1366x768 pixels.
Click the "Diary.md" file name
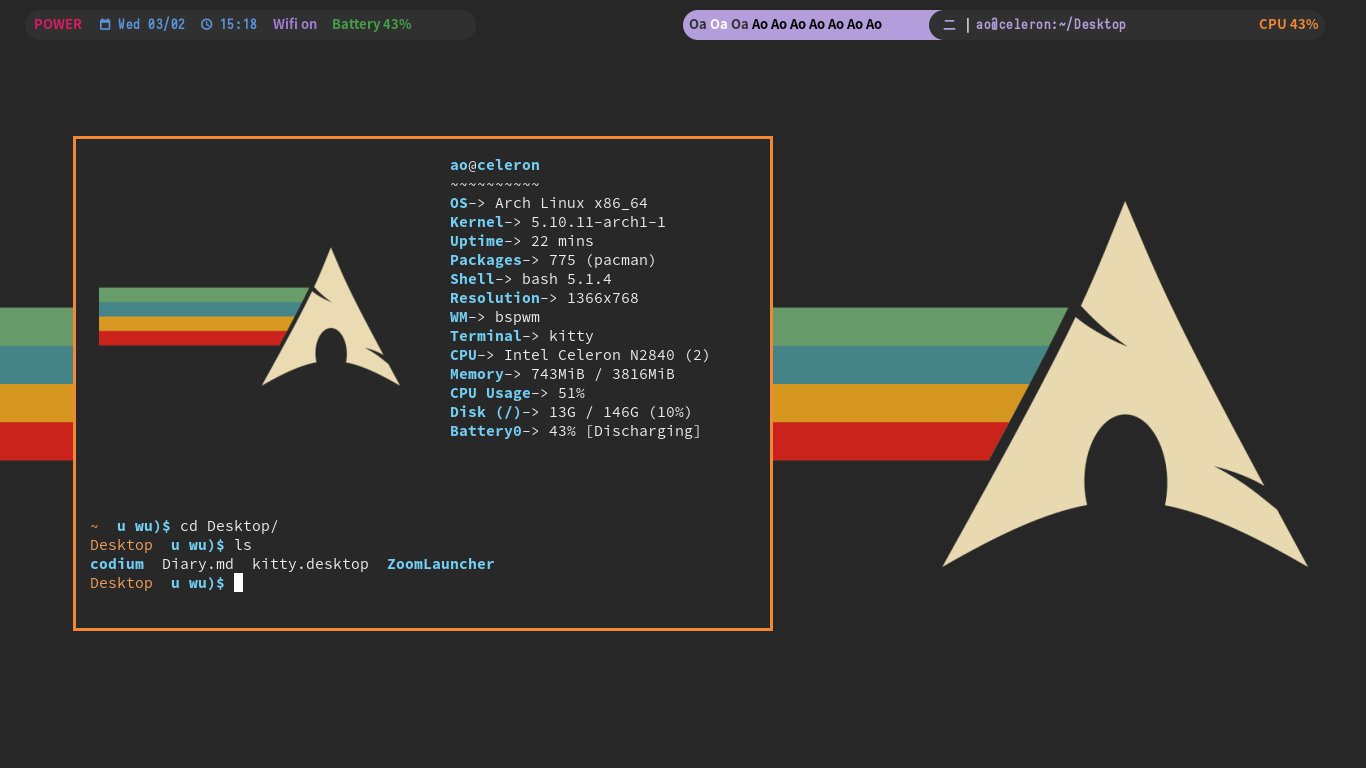198,564
